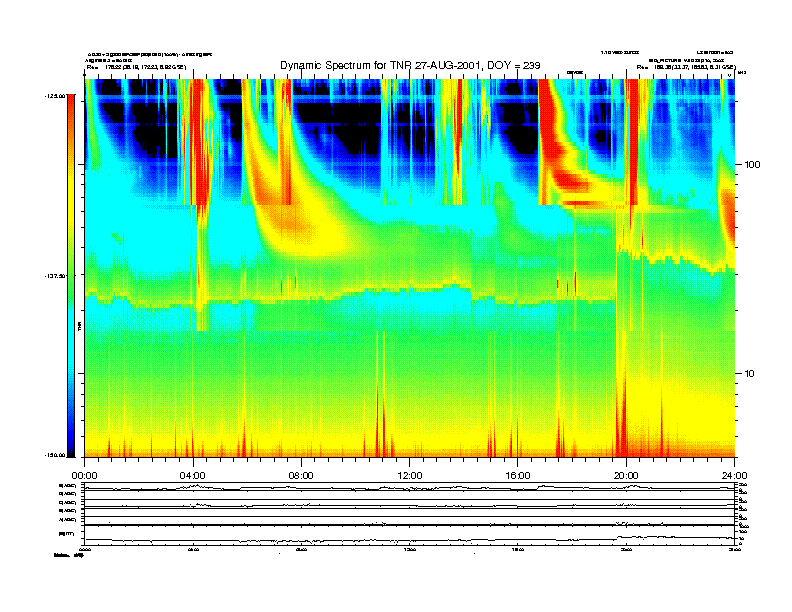
Task: Click the vertical rainbow color scale bar
Action: [x=71, y=276]
